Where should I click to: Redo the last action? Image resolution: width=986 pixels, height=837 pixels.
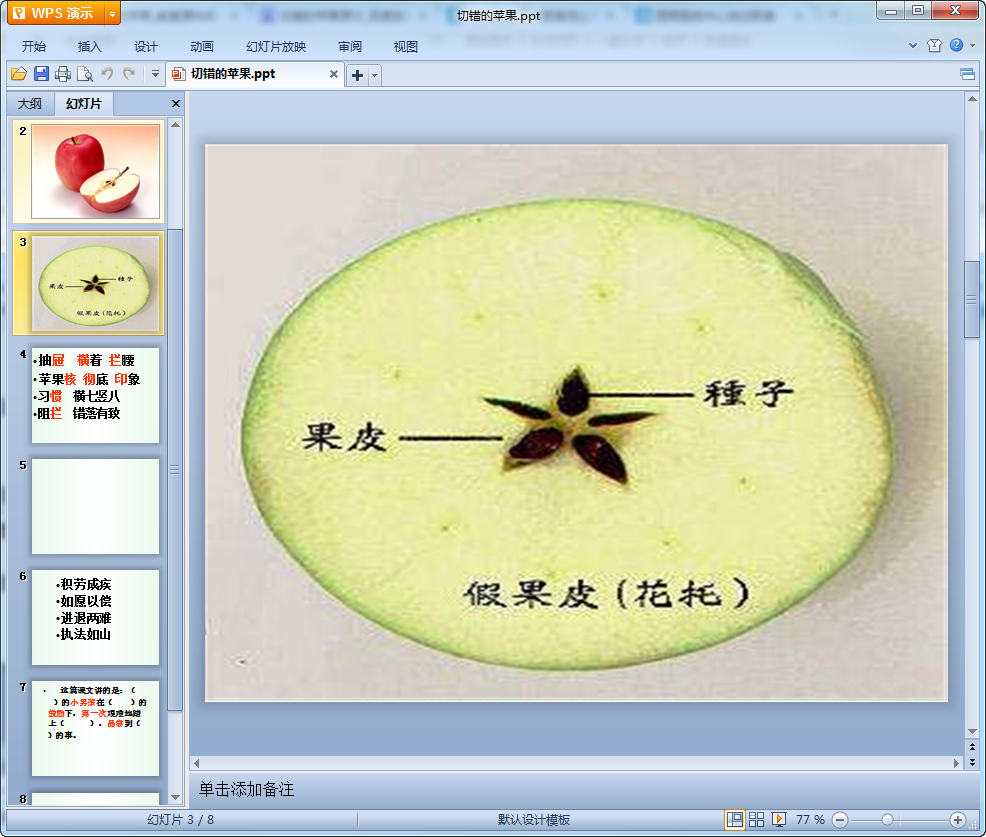(129, 74)
